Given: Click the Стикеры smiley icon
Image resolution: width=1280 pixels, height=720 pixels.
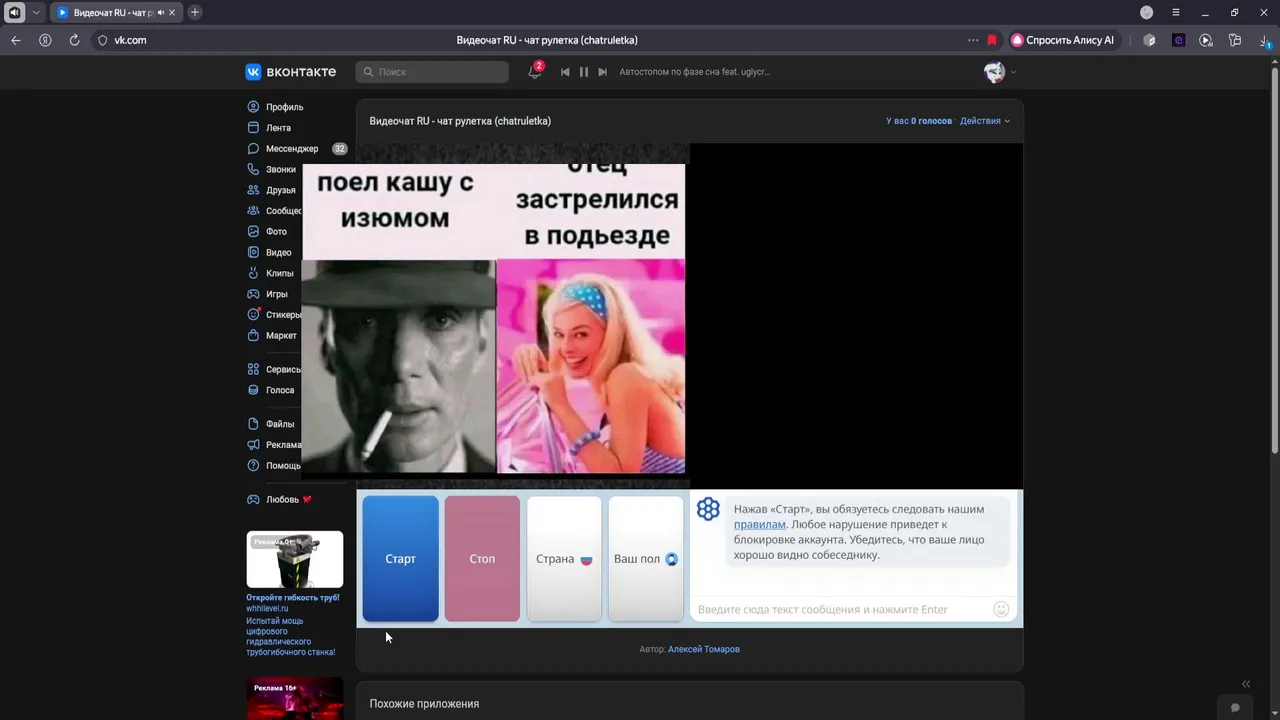Looking at the screenshot, I should (x=253, y=315).
